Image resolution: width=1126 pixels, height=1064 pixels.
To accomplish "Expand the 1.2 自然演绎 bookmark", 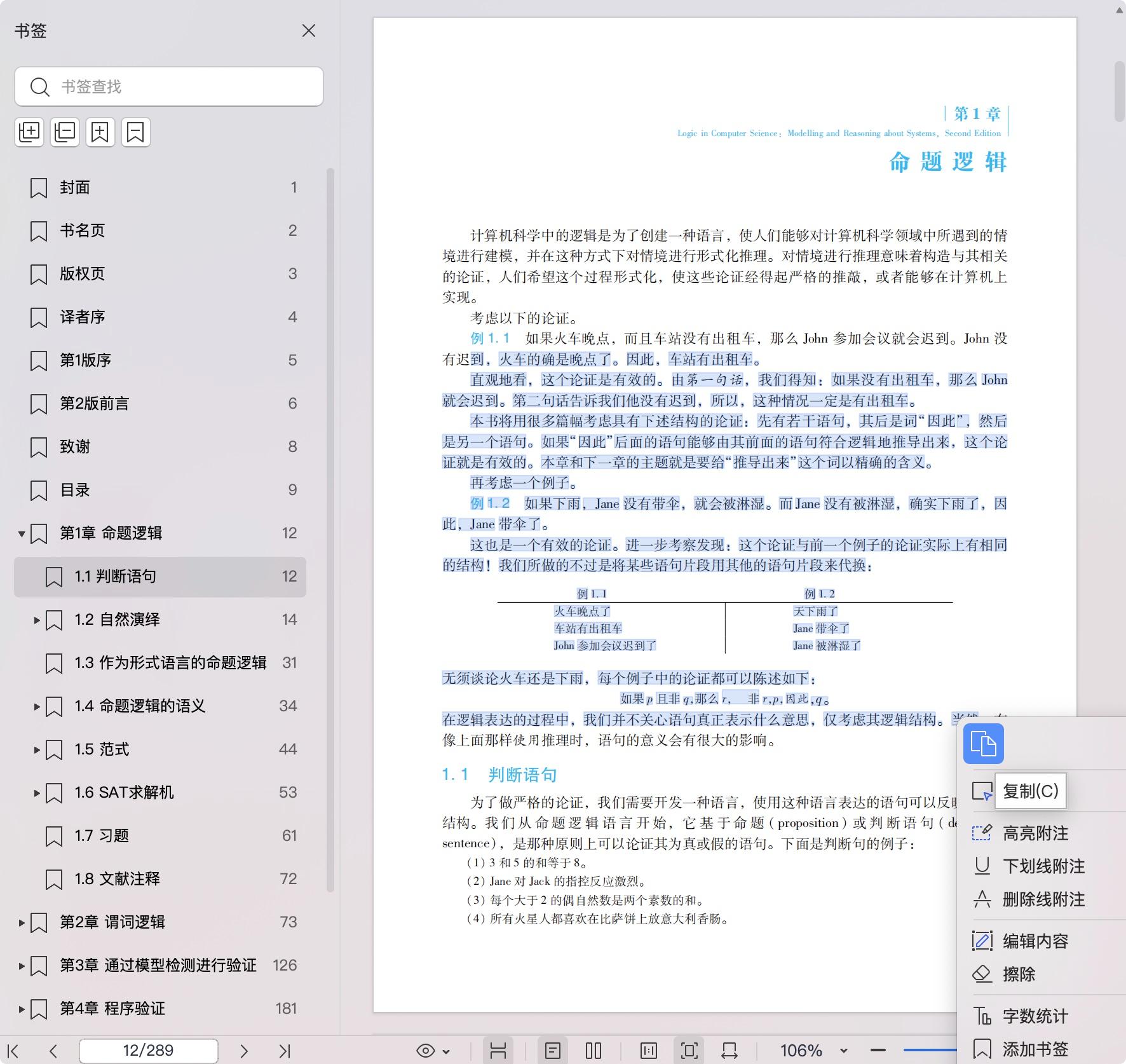I will [36, 620].
